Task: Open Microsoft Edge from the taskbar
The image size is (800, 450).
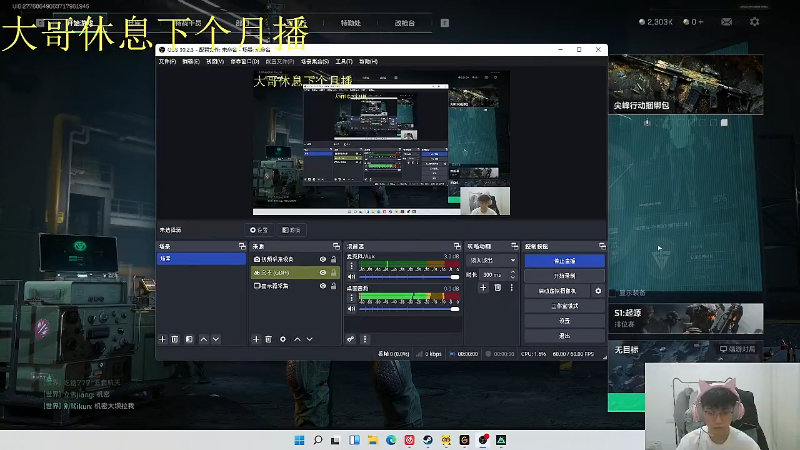Action: point(391,440)
